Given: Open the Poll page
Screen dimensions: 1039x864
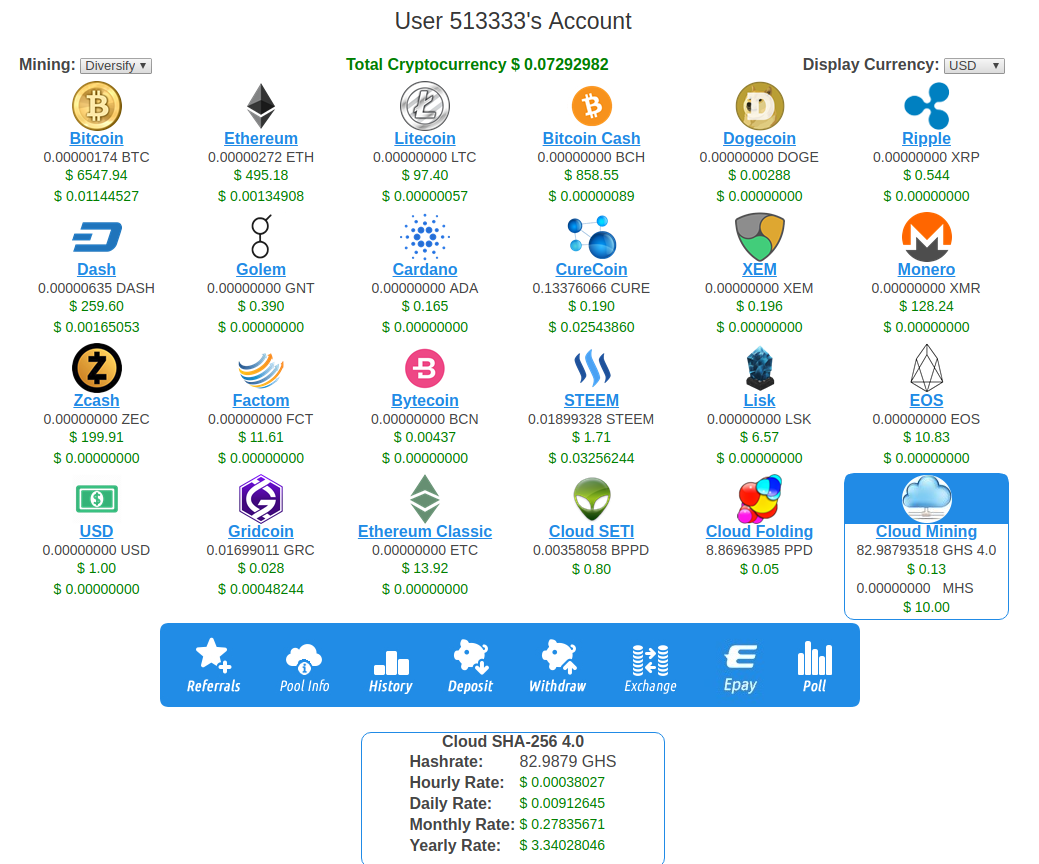Looking at the screenshot, I should coord(814,665).
